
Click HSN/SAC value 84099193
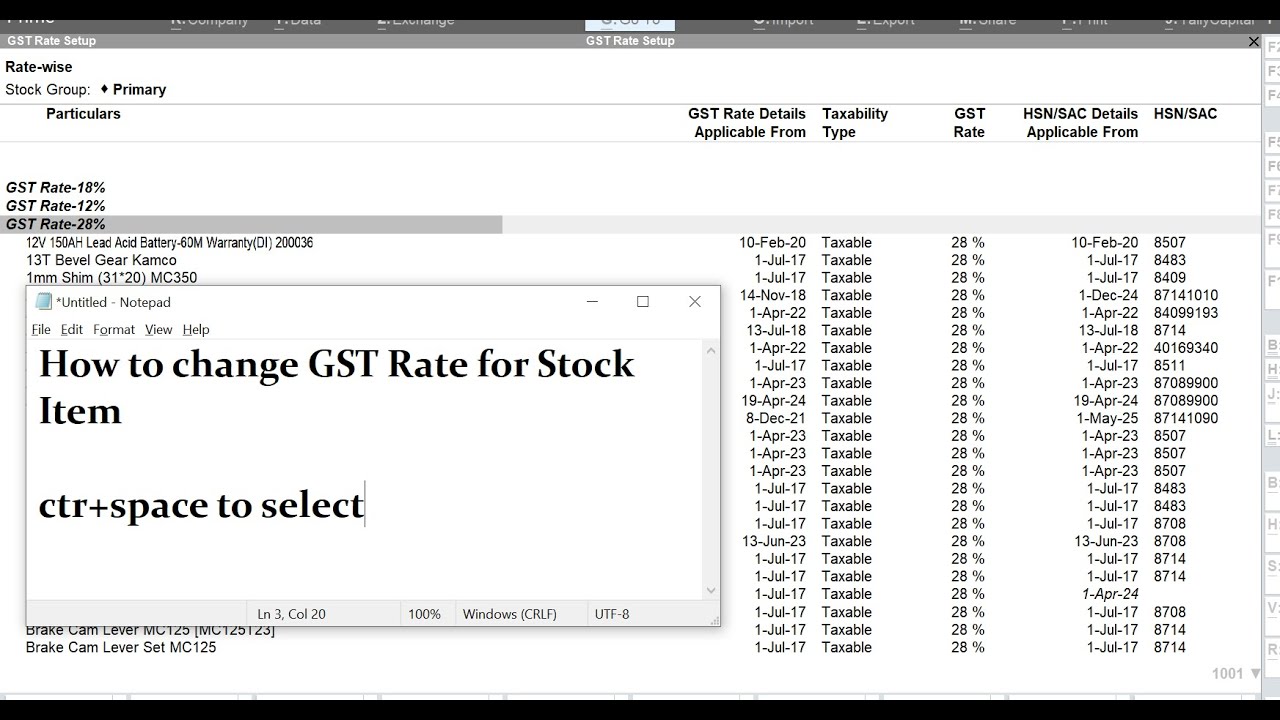(x=1186, y=313)
